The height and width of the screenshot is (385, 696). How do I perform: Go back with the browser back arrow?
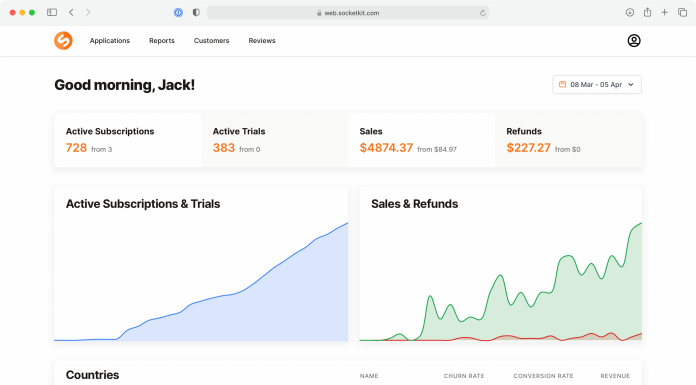pos(71,12)
